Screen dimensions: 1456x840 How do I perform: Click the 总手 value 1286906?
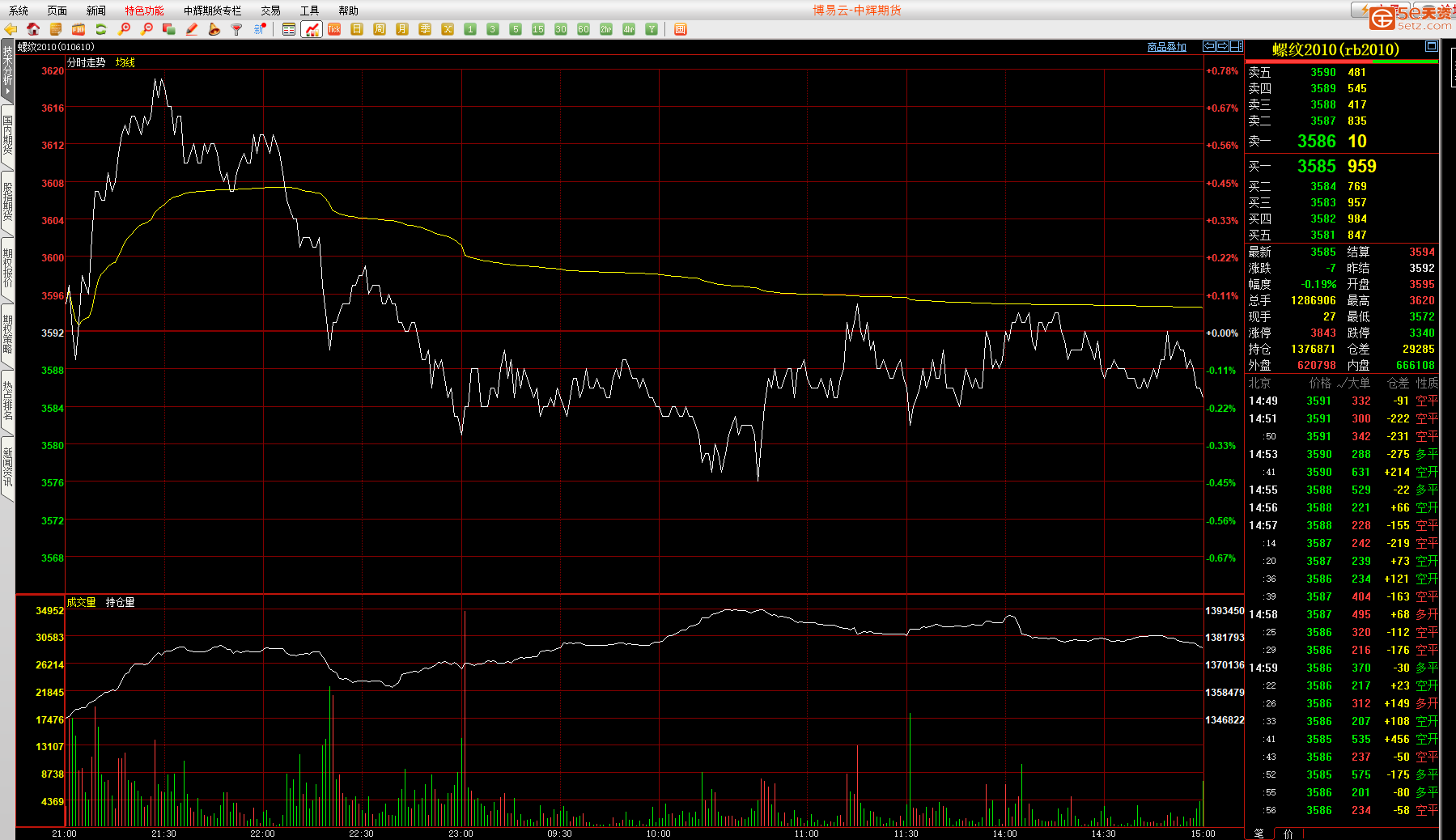coord(1313,300)
